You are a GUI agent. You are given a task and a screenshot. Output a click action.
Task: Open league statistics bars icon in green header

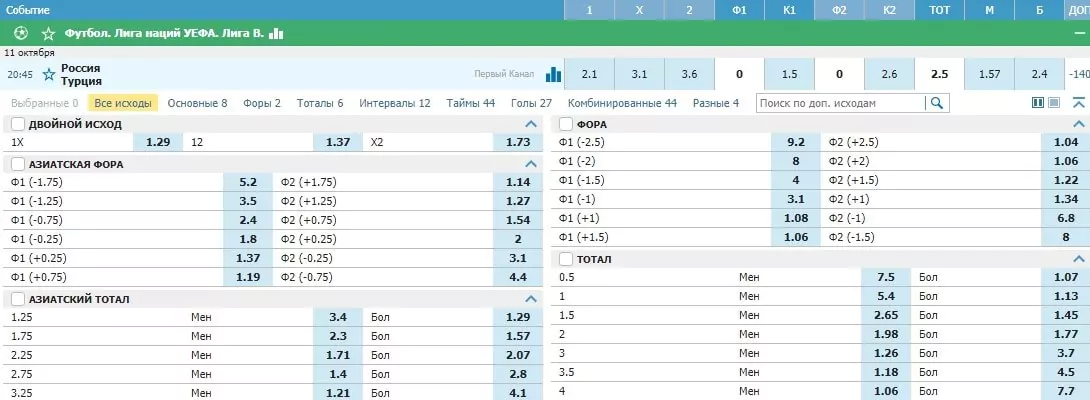pos(276,33)
